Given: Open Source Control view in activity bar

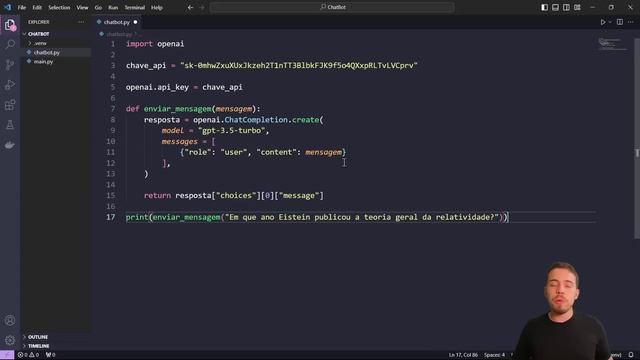Looking at the screenshot, I should click(10, 64).
